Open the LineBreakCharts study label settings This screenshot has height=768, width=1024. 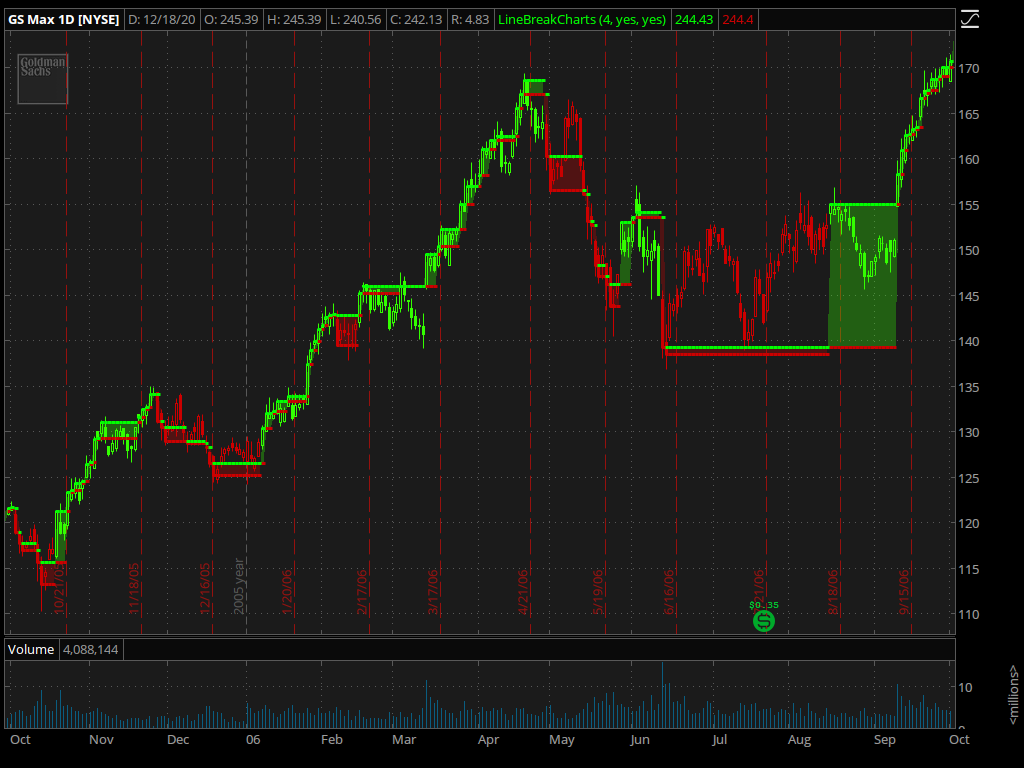pos(583,19)
